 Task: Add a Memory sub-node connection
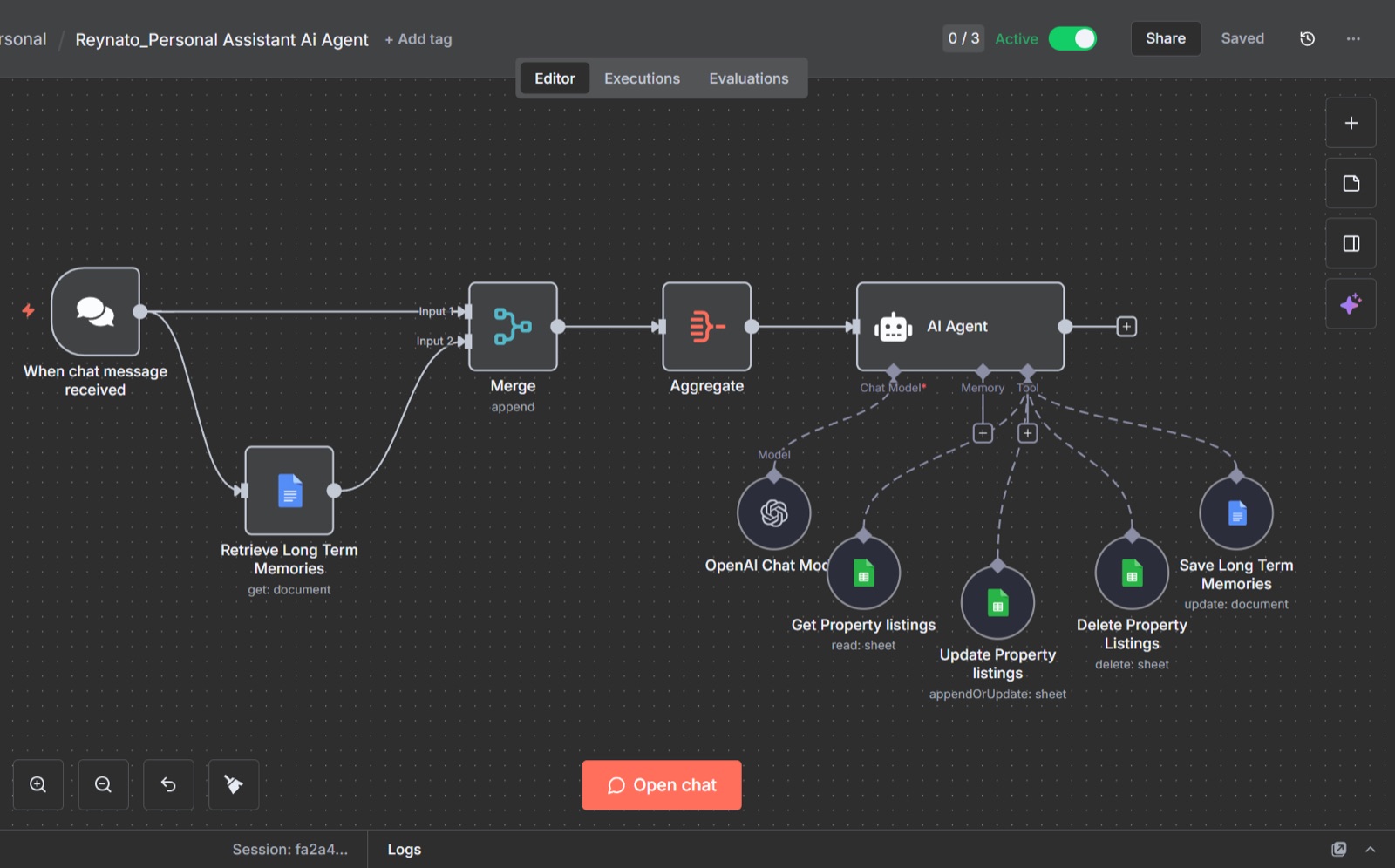click(x=983, y=433)
